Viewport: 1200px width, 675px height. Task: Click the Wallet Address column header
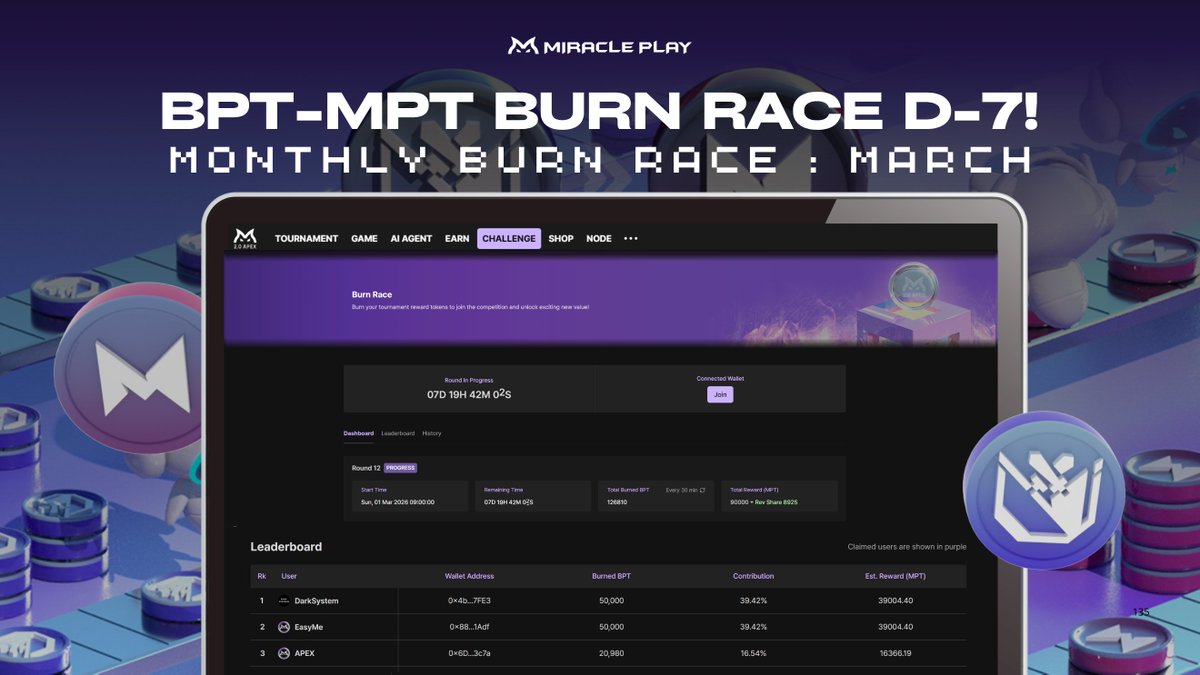pos(469,576)
